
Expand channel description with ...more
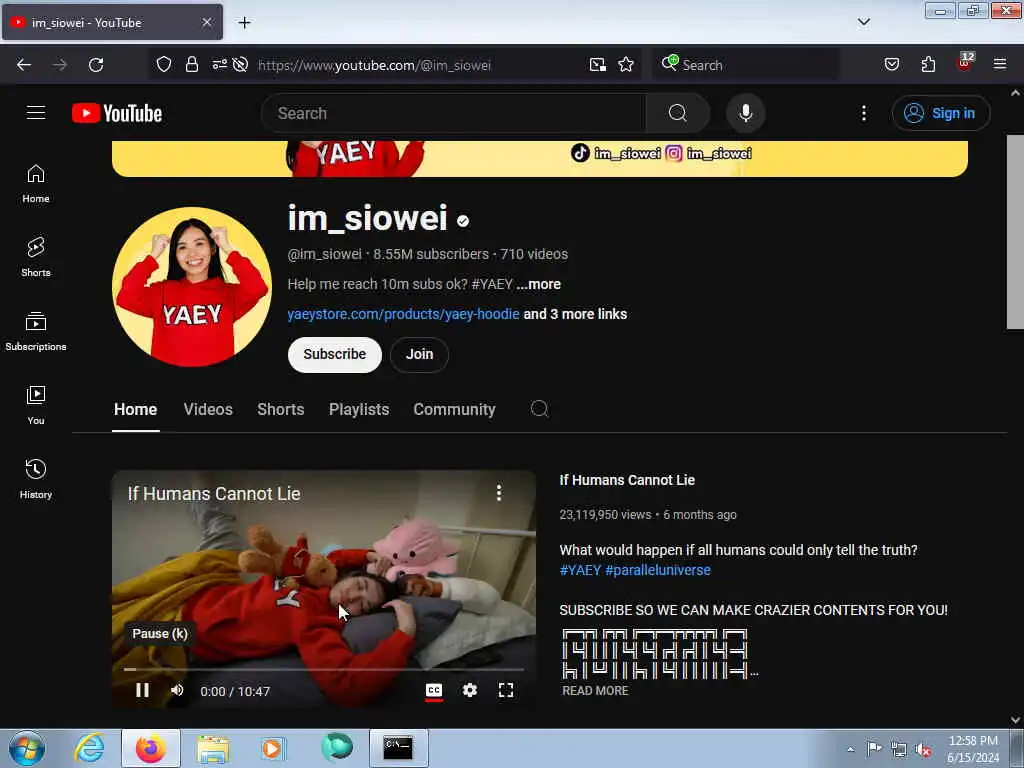click(539, 284)
